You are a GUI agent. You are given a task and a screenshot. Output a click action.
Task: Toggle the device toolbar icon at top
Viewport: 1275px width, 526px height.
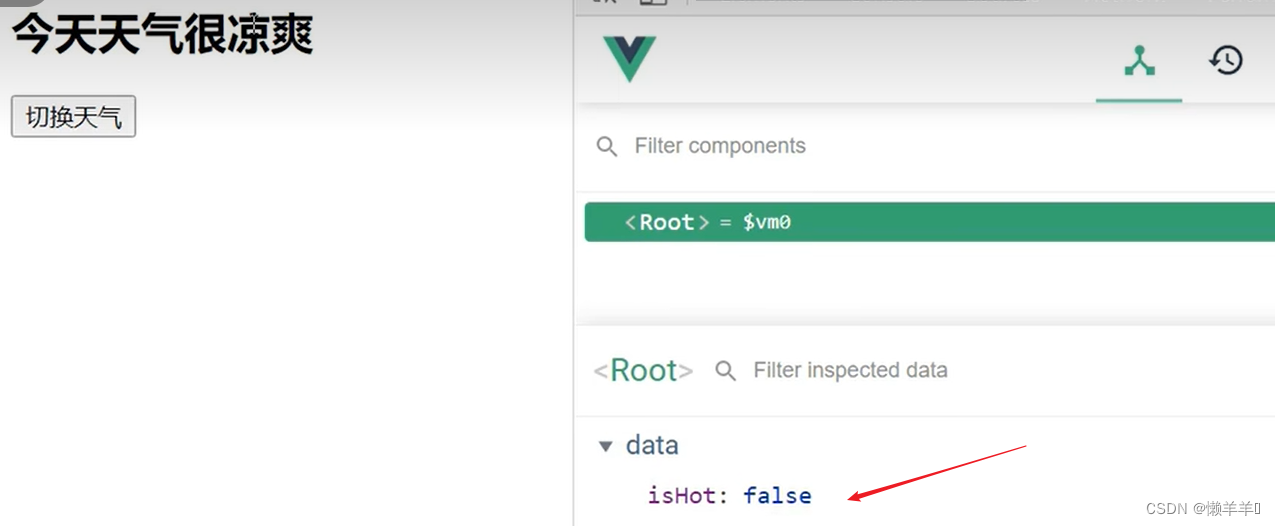[653, 3]
